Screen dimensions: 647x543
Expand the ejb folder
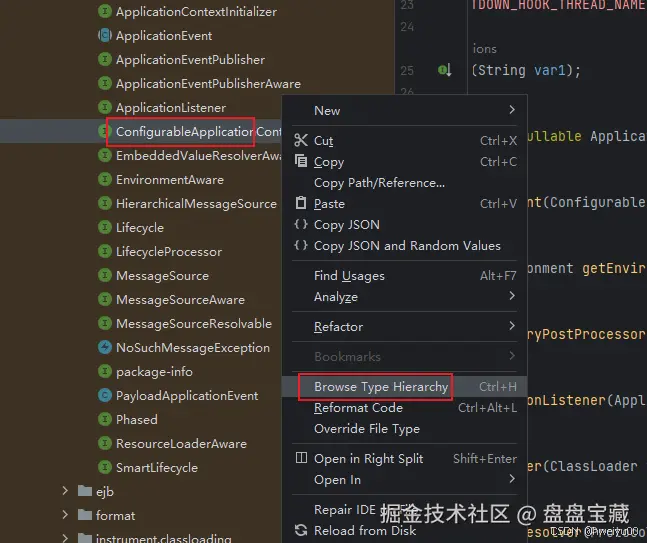click(65, 491)
